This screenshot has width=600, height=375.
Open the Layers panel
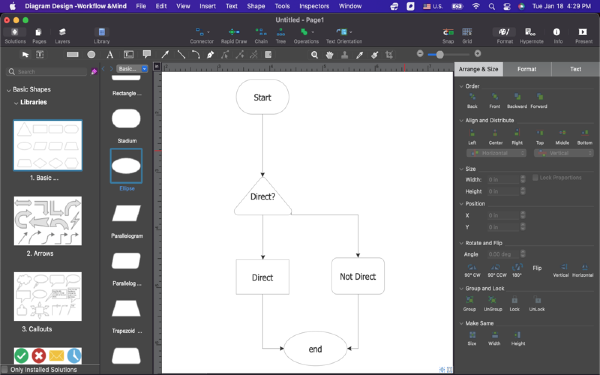pyautogui.click(x=62, y=36)
